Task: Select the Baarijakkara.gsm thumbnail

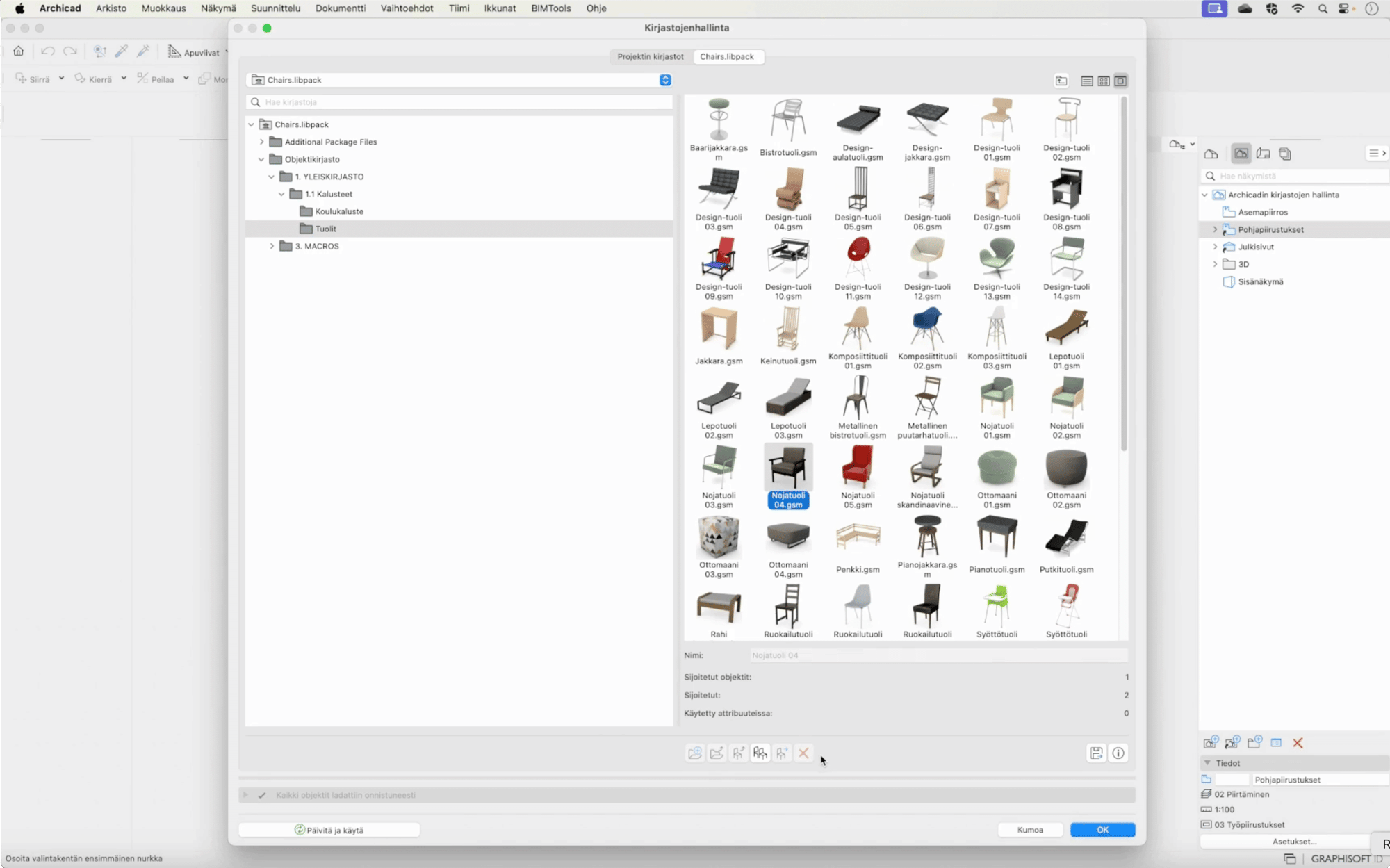Action: click(x=719, y=129)
